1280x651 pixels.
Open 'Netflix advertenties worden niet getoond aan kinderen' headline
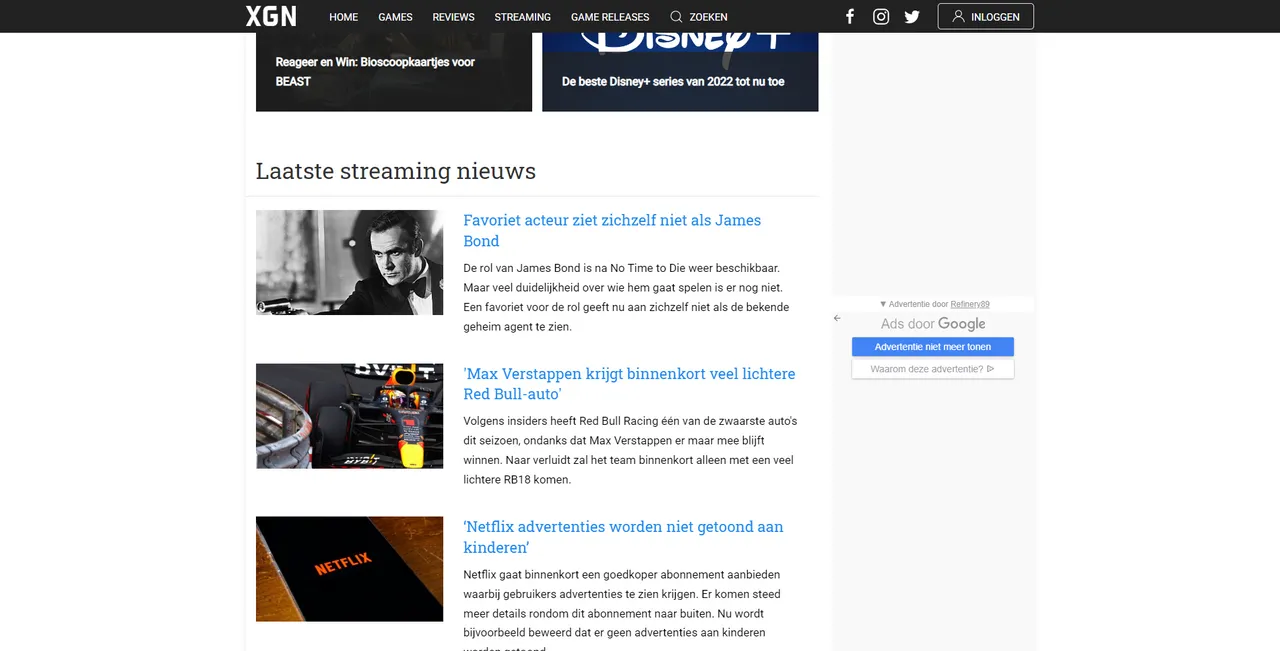coord(623,537)
